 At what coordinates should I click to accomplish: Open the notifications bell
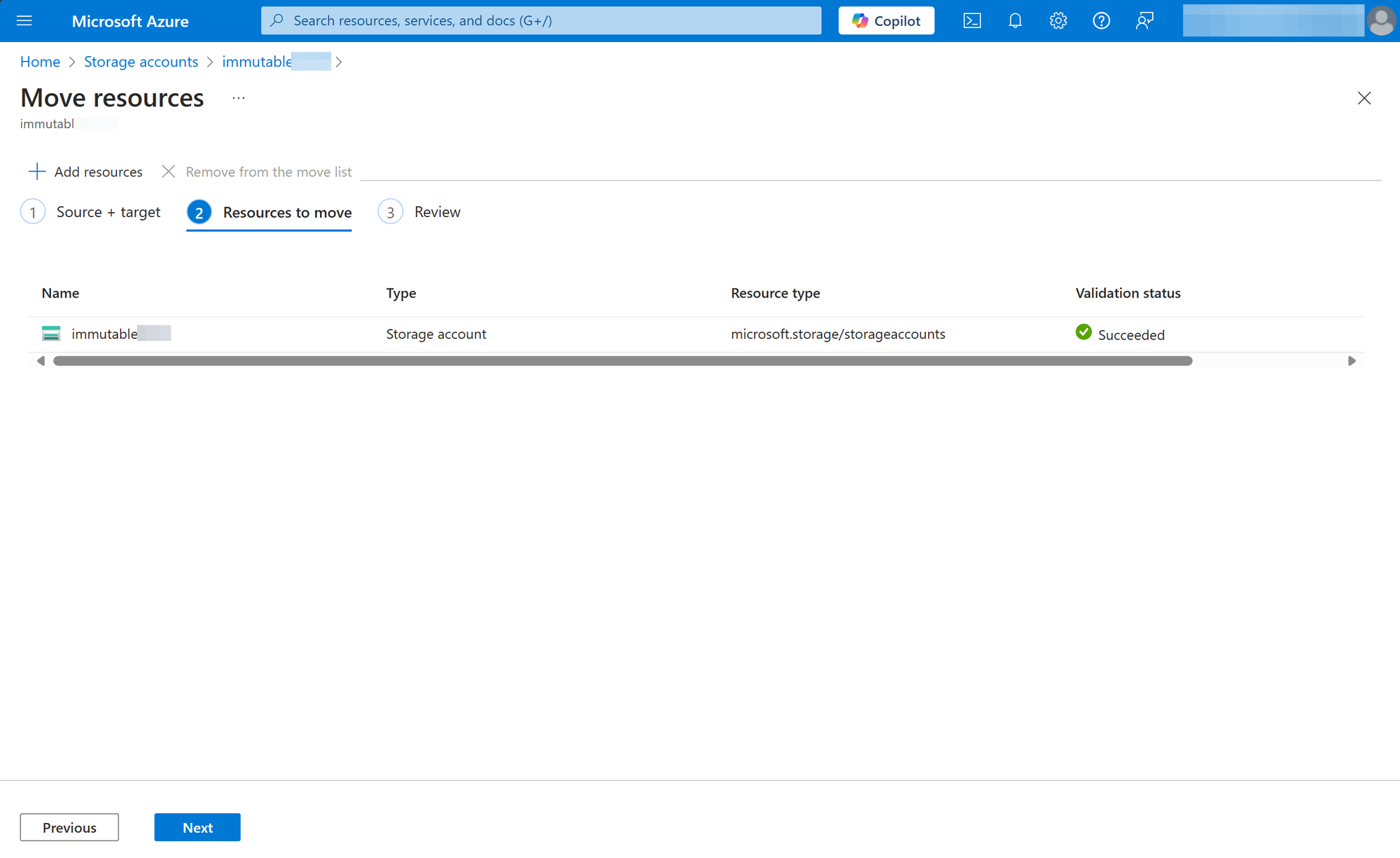[x=1015, y=21]
